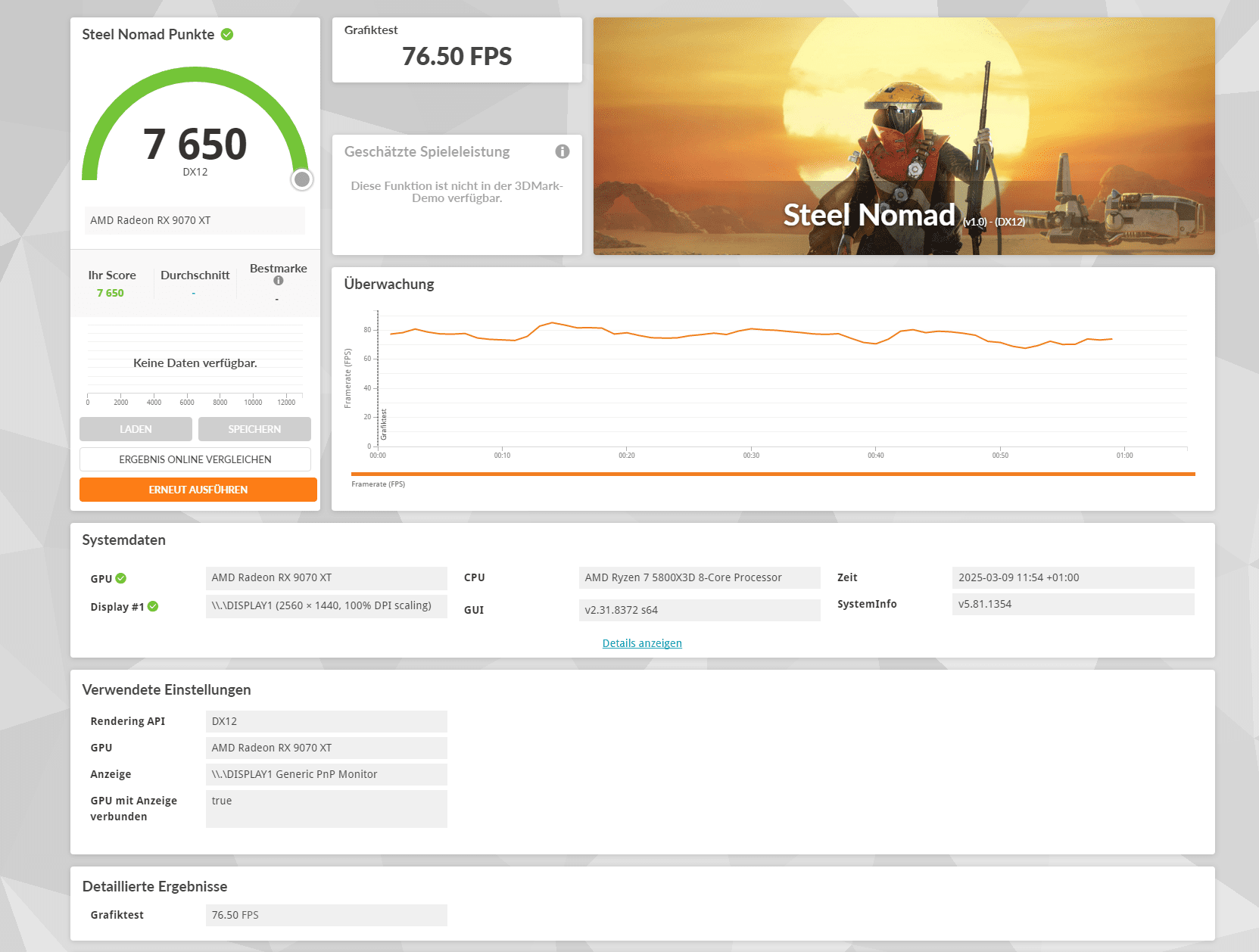Click the 76.50 FPS value in the top Grafiktest card

tap(457, 56)
